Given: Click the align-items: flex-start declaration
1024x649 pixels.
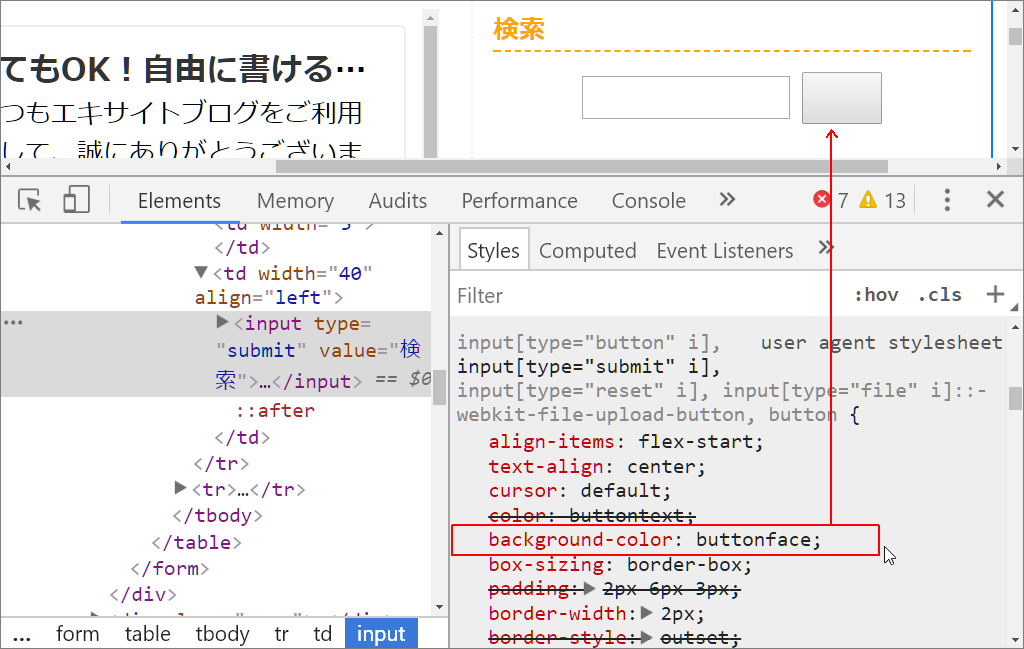Looking at the screenshot, I should [626, 442].
